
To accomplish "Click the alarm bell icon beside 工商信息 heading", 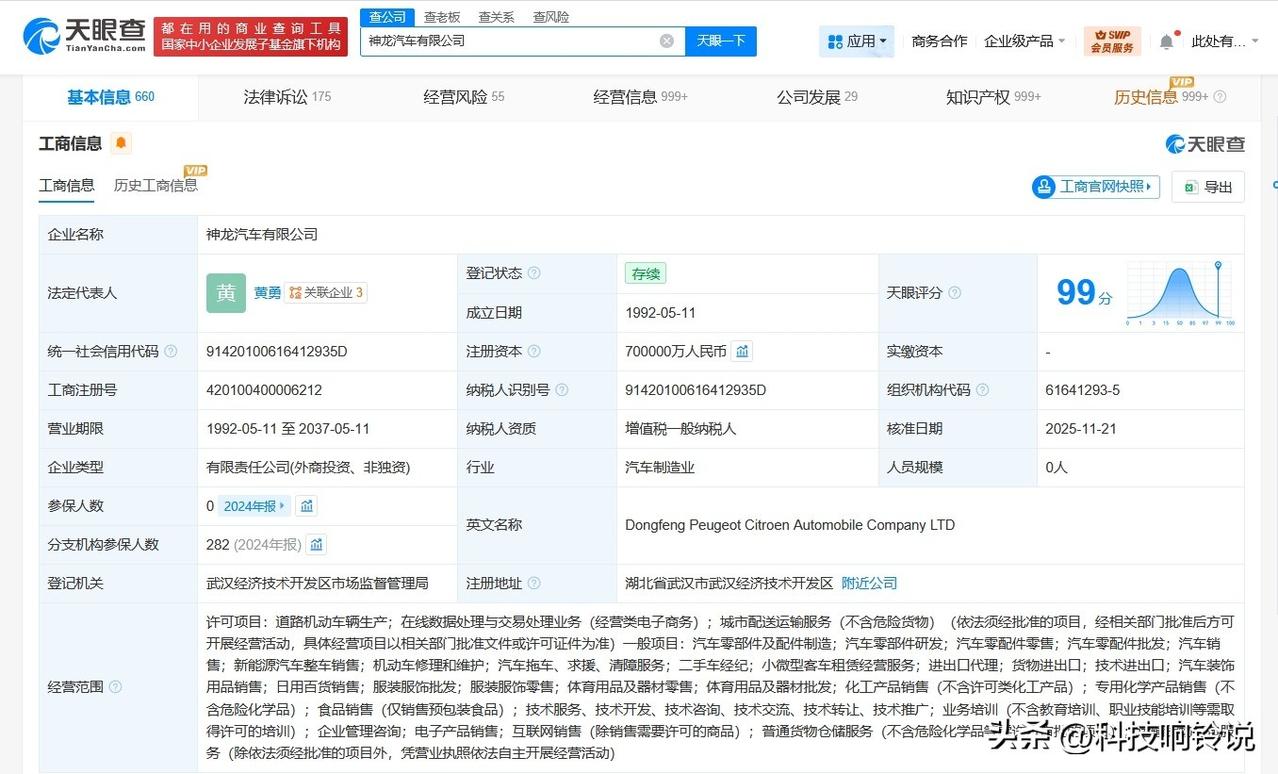I will click(120, 143).
